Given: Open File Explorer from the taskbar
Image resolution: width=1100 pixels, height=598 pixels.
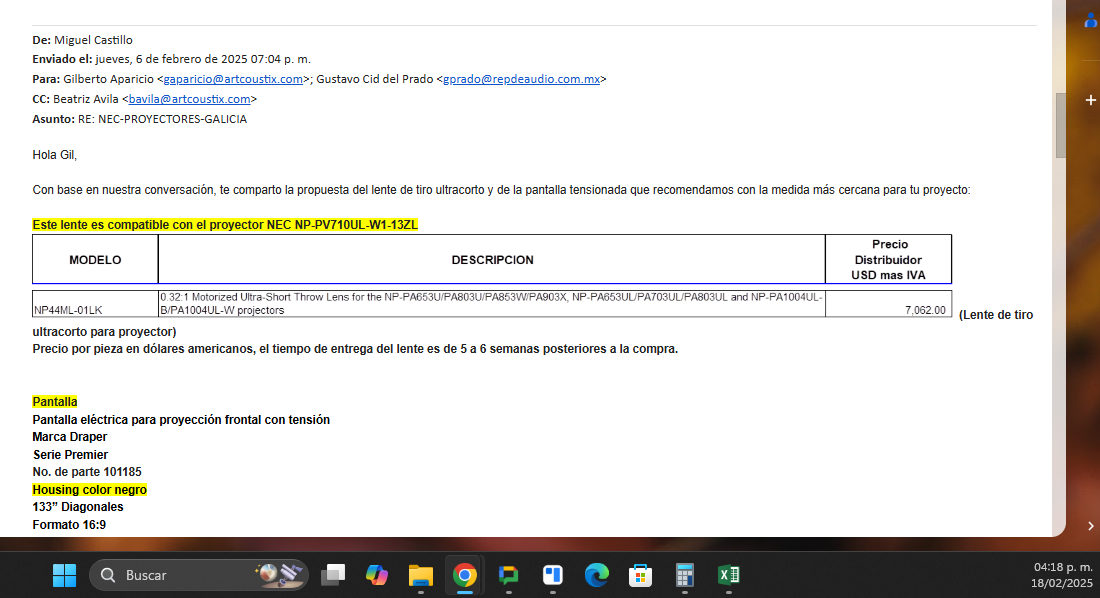Looking at the screenshot, I should (421, 576).
